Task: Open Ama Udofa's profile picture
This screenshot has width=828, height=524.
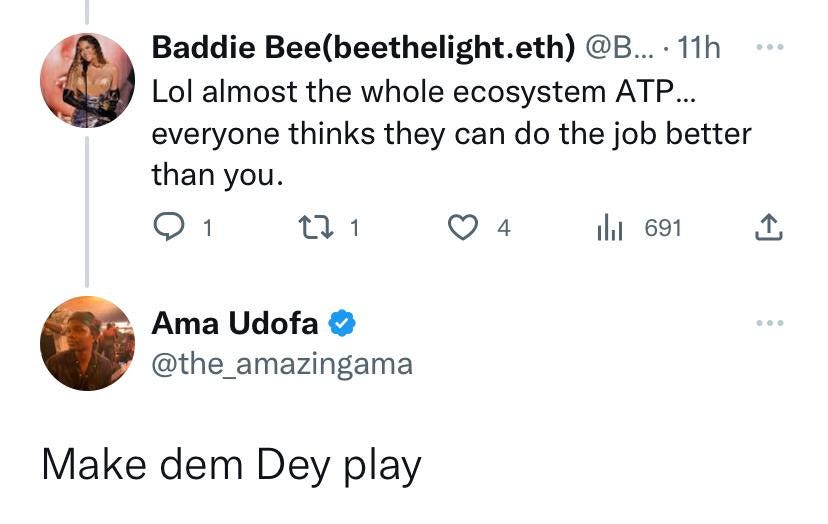Action: [87, 343]
